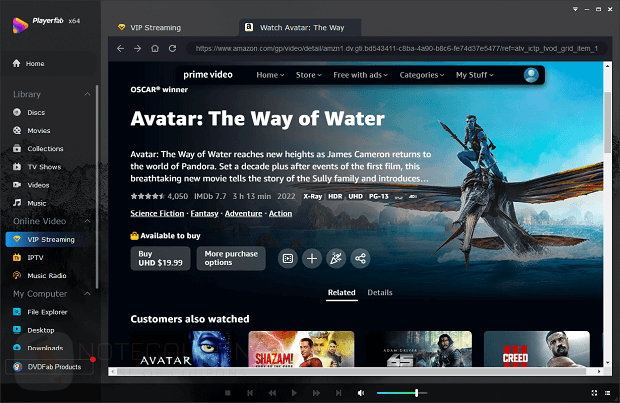
Task: Collapse the Library section
Action: (87, 94)
